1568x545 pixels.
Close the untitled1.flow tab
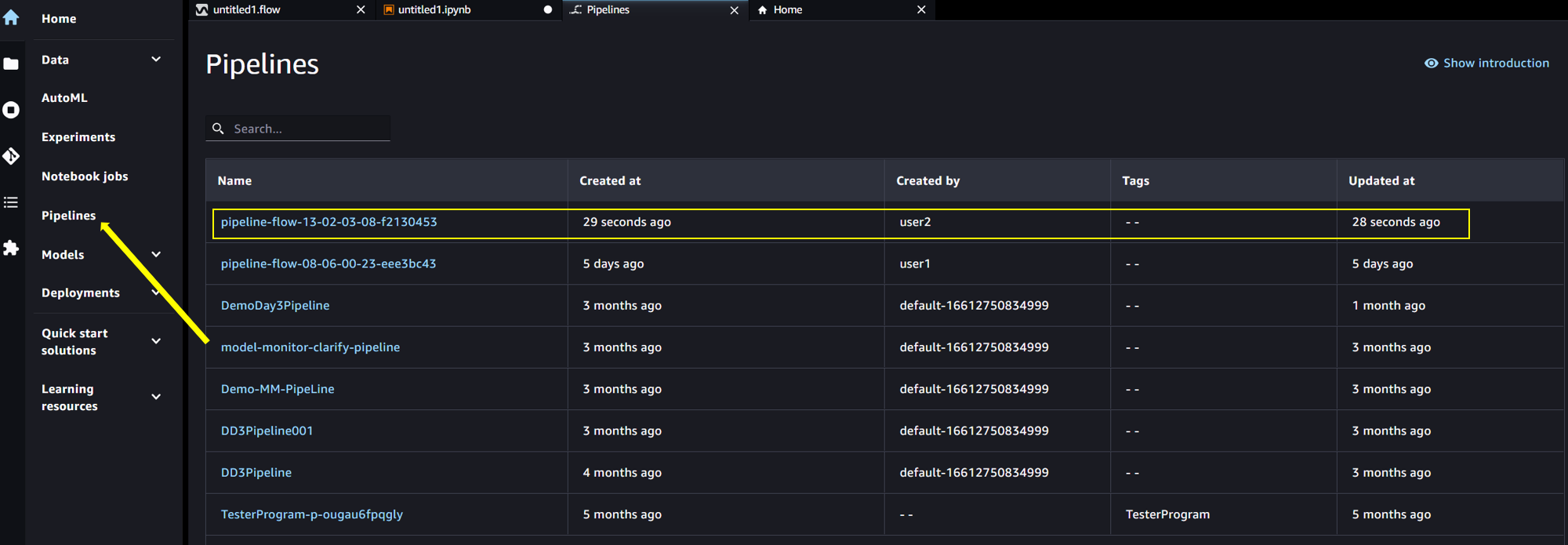point(361,9)
